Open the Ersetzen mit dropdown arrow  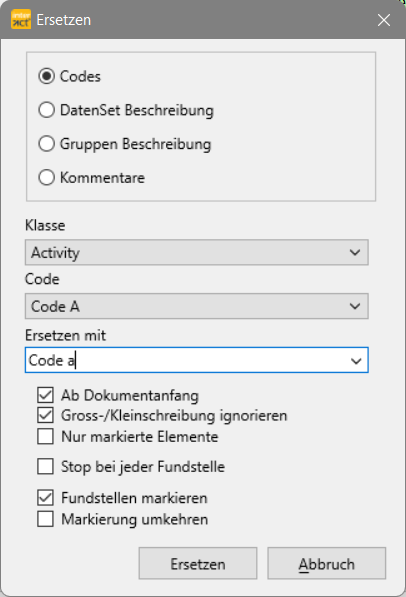point(356,360)
